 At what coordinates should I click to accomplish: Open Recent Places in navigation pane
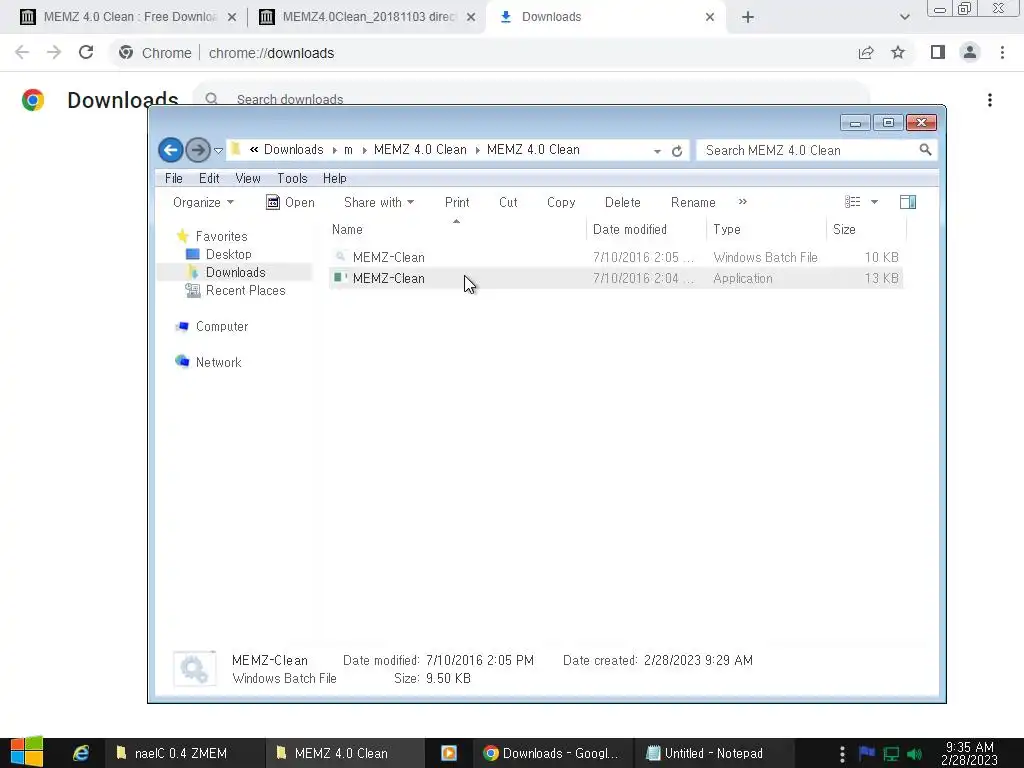236,291
